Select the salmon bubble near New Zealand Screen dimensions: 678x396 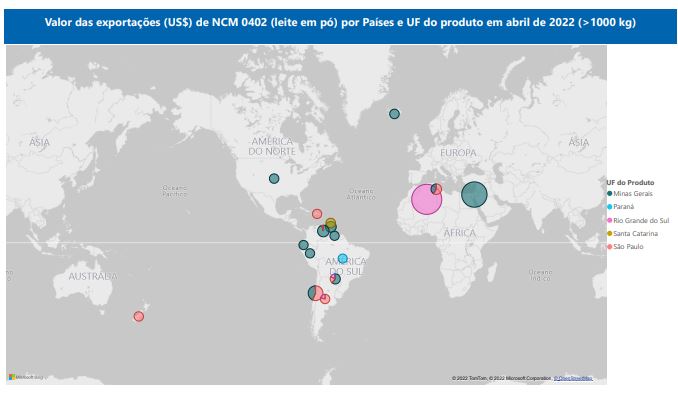pyautogui.click(x=138, y=316)
